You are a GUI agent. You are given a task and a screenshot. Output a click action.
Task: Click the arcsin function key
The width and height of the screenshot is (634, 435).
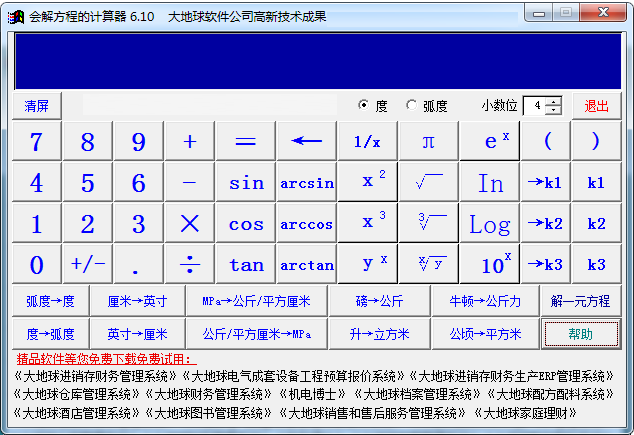click(307, 182)
